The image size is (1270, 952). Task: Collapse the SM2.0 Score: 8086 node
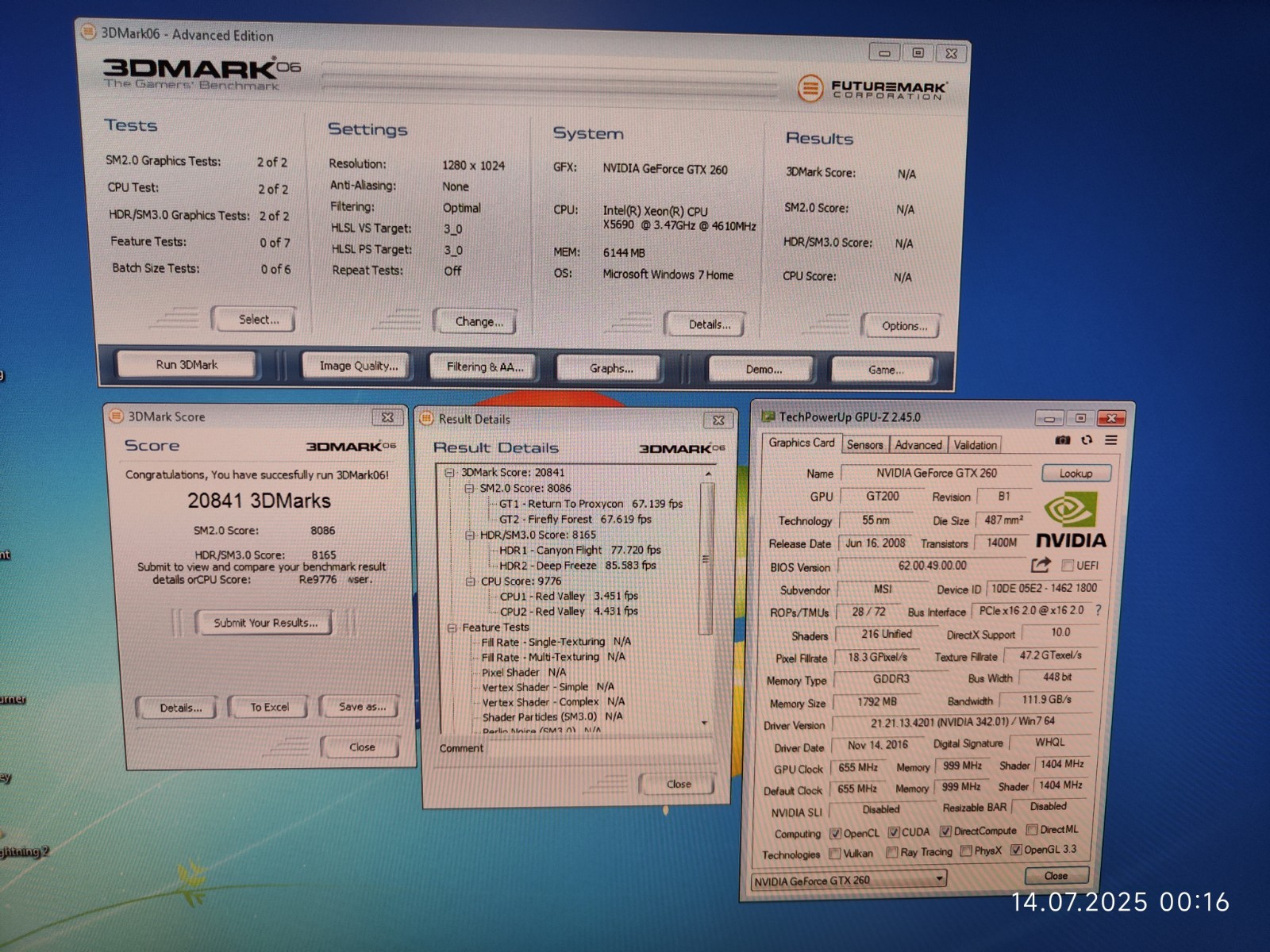[469, 488]
